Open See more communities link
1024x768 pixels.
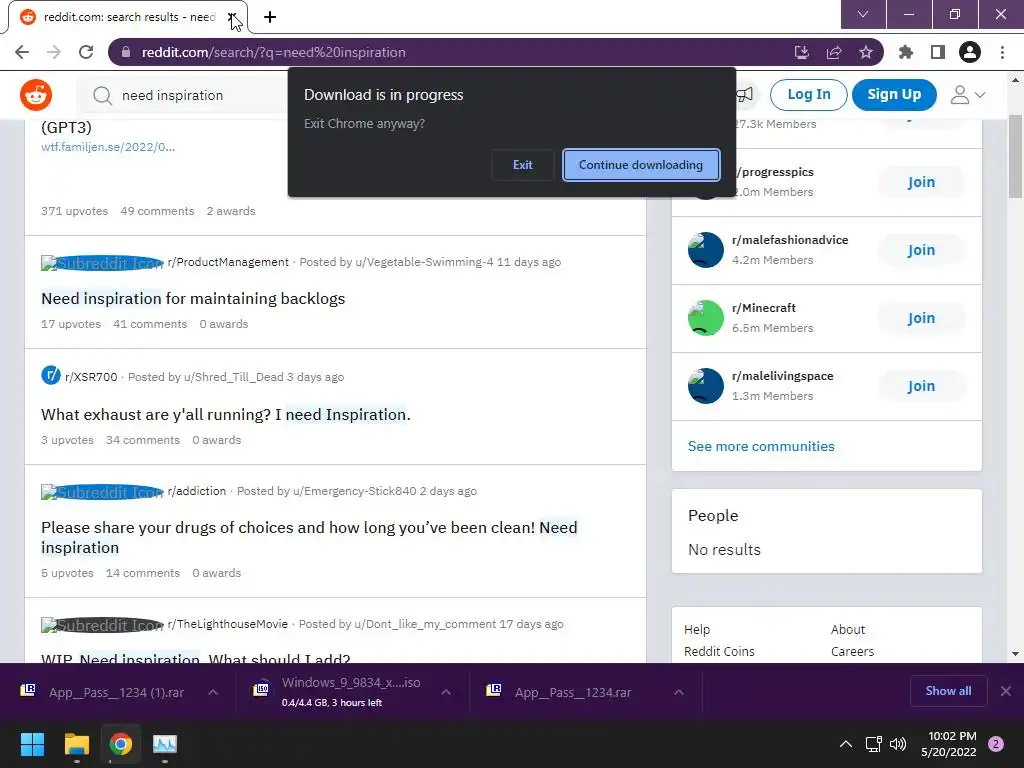click(761, 446)
